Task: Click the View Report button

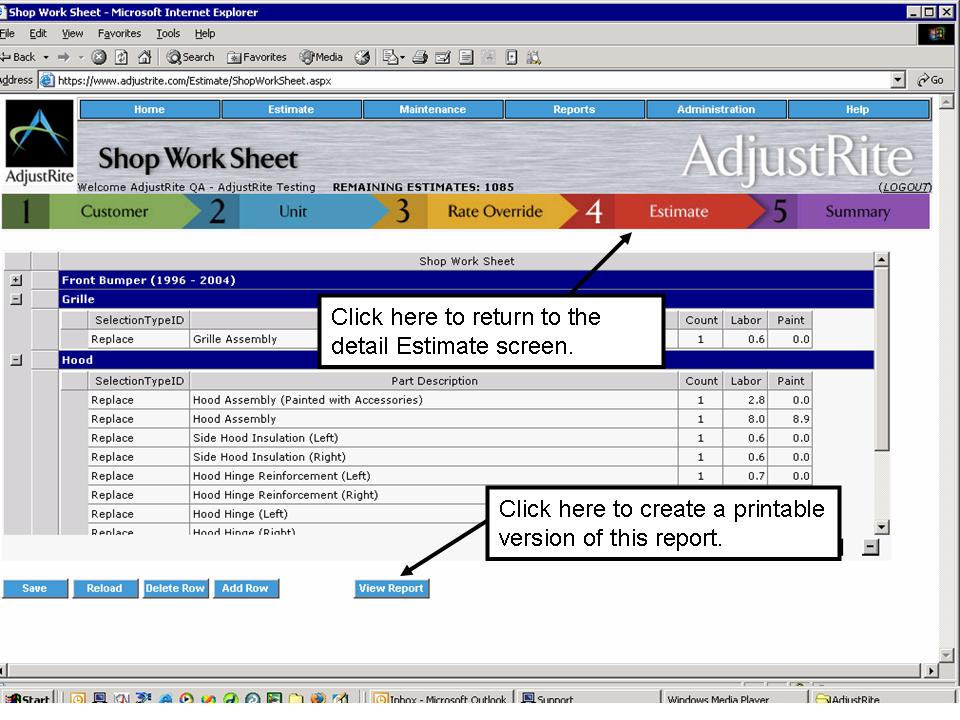Action: 391,588
